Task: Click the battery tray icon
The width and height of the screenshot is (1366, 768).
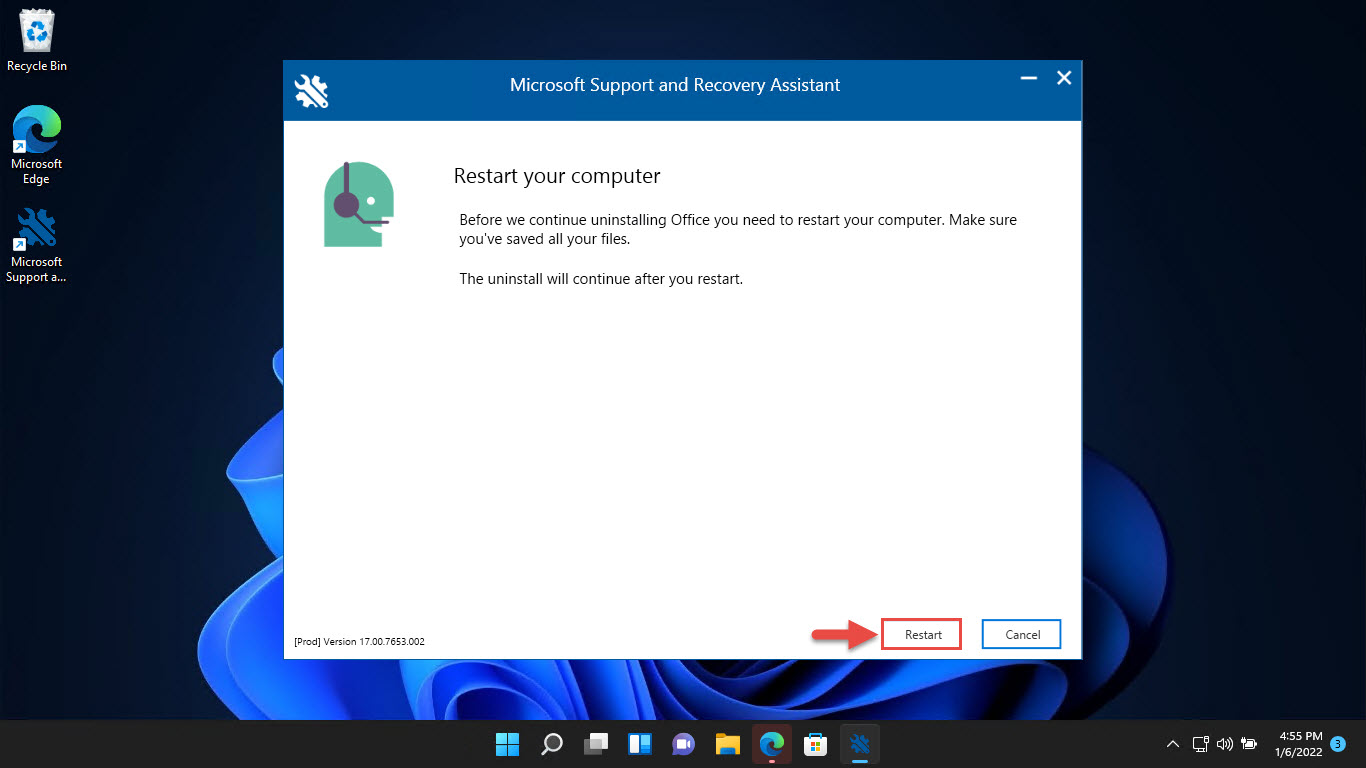Action: 1249,744
